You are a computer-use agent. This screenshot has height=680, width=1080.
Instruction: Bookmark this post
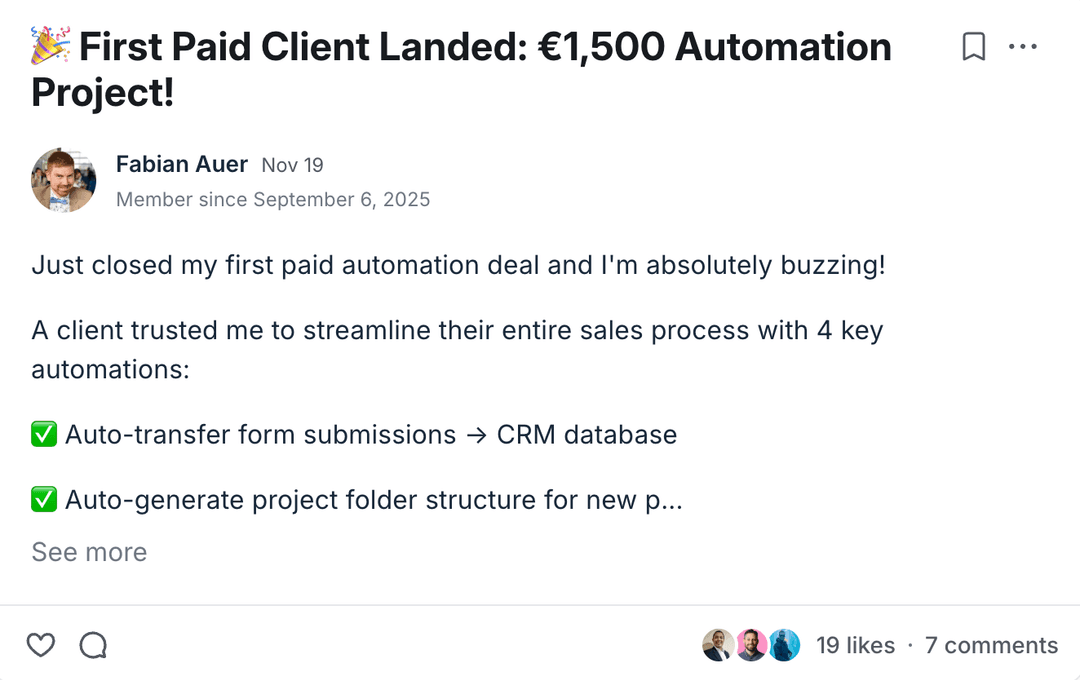coord(973,47)
